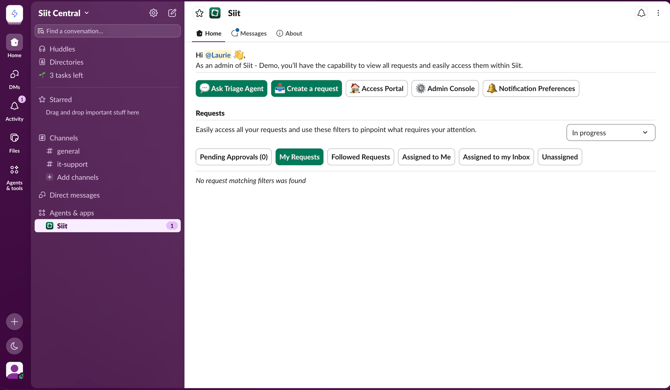
Task: Open Notification Preferences
Action: pos(531,88)
